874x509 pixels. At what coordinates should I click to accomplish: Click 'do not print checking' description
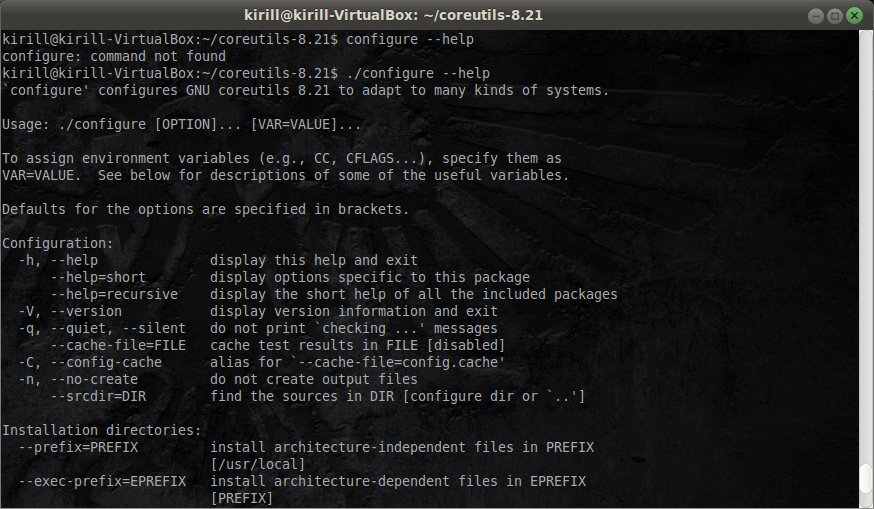click(x=354, y=328)
